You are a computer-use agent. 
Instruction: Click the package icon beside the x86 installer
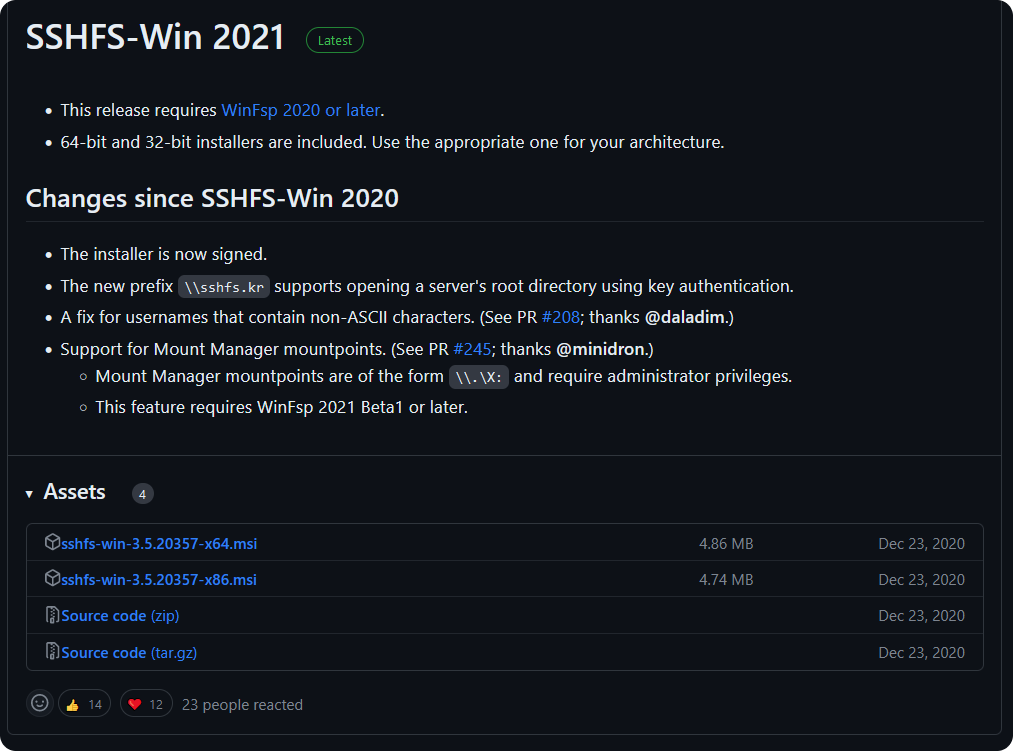coord(52,579)
